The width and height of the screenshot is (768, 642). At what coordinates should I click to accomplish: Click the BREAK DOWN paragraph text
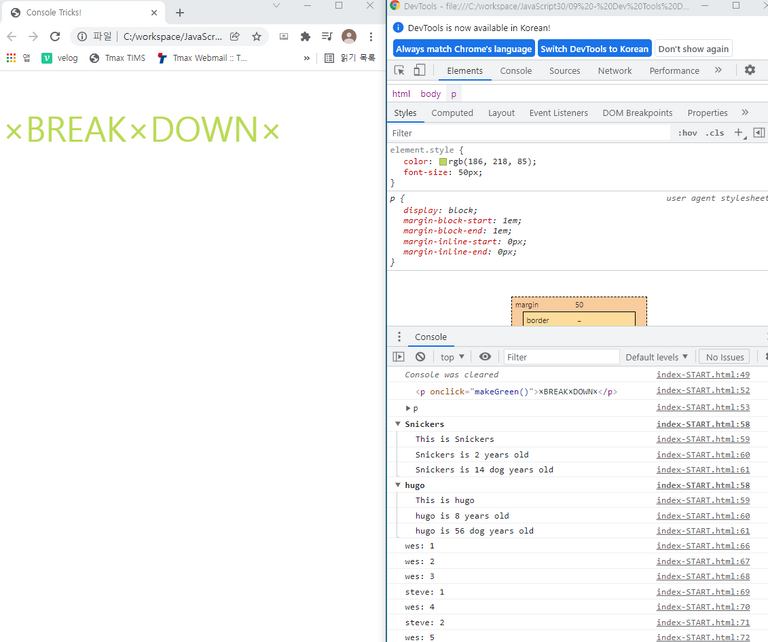(143, 130)
